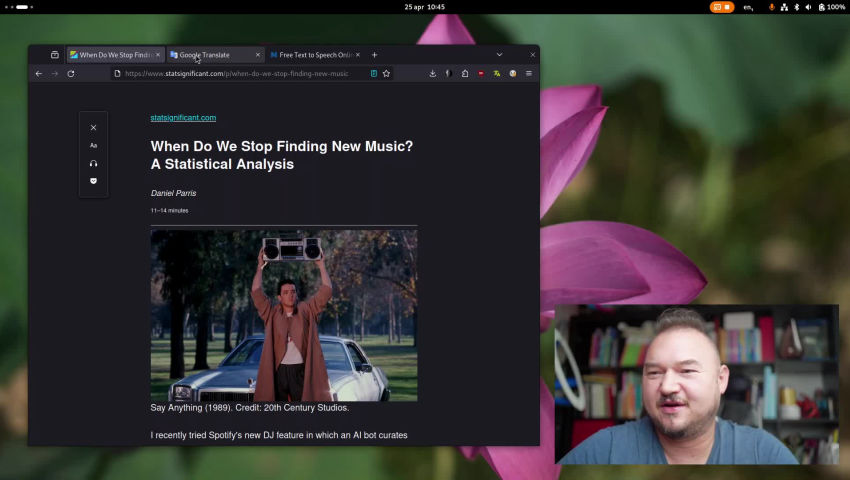The image size is (850, 480).
Task: Open the volume speaker icon
Action: click(x=808, y=7)
